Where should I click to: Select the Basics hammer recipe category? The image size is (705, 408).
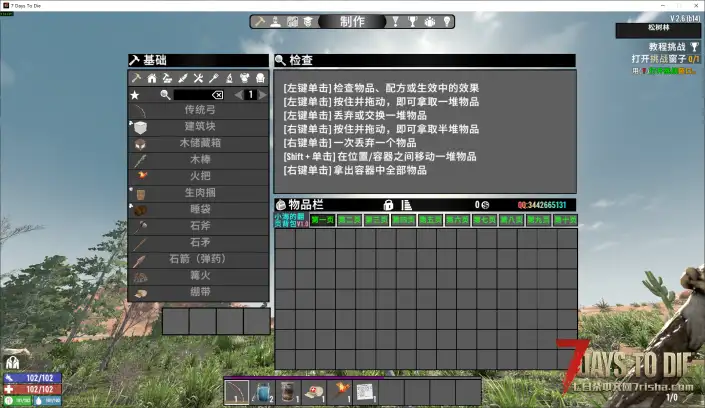(x=136, y=78)
